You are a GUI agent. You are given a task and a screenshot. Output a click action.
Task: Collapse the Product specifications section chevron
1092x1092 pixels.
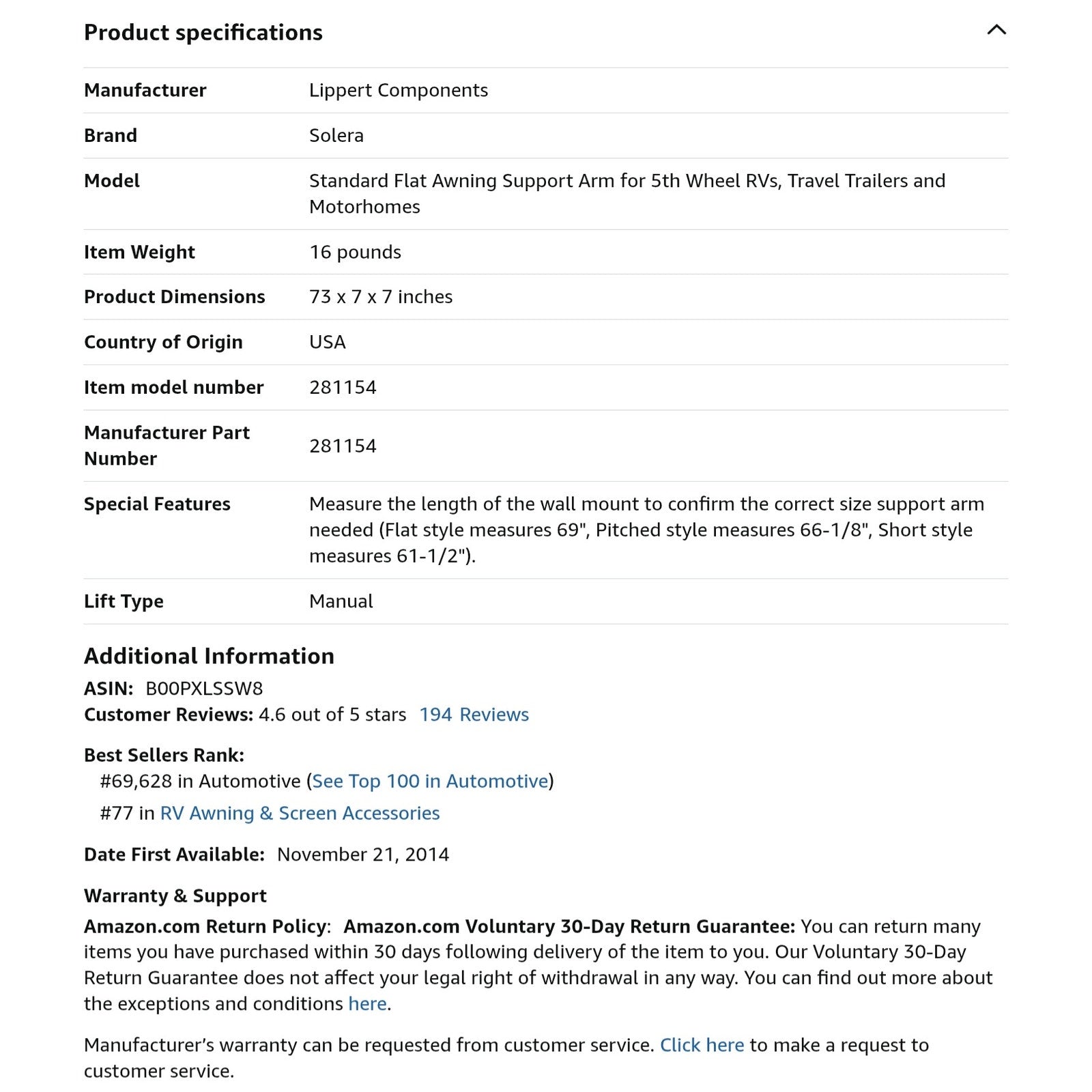[x=996, y=30]
